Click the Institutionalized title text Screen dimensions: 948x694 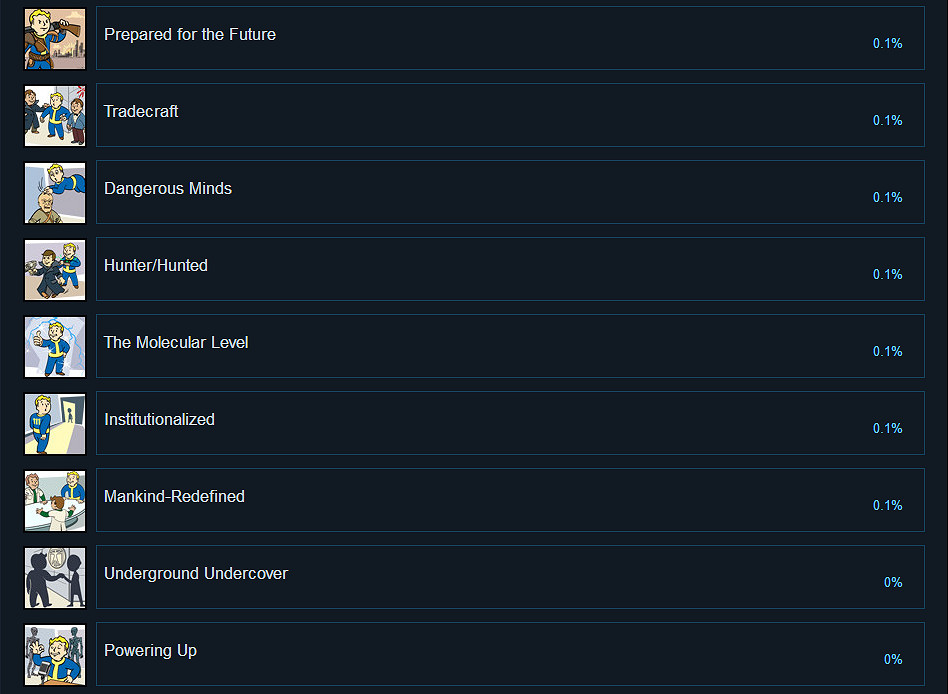point(159,419)
